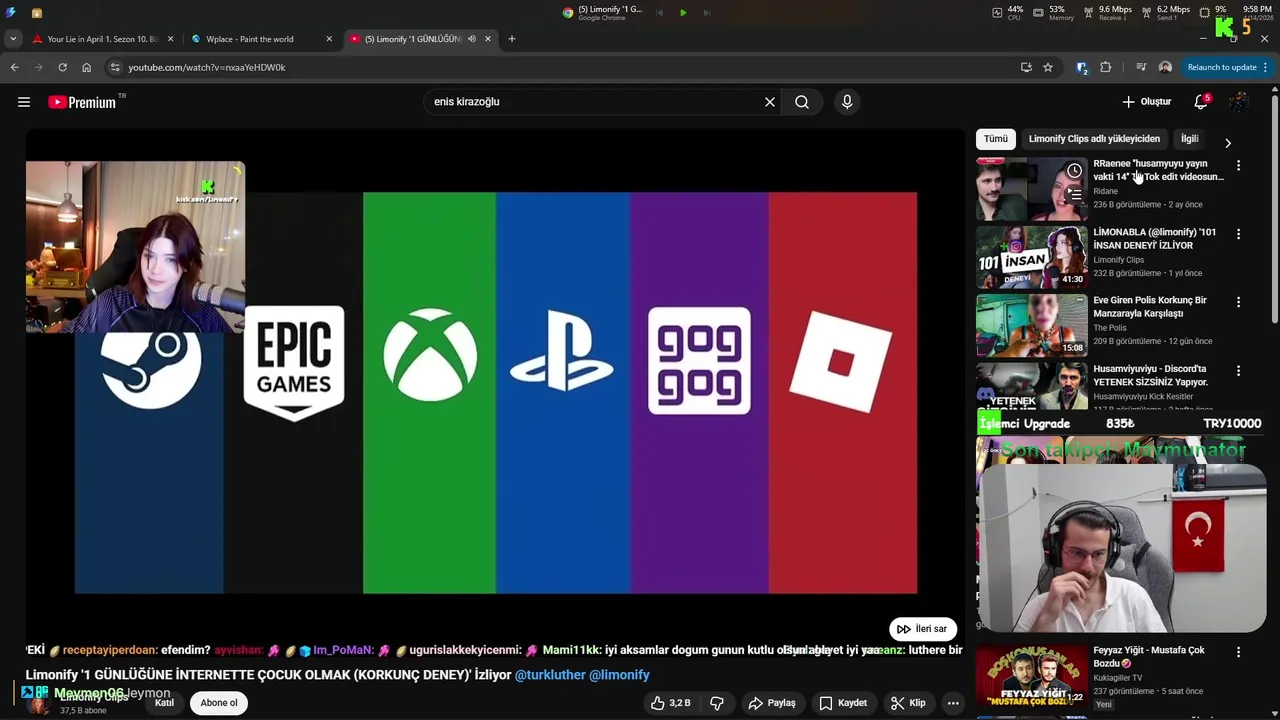Open the YouTube account avatar menu
The width and height of the screenshot is (1280, 720).
click(x=1239, y=102)
